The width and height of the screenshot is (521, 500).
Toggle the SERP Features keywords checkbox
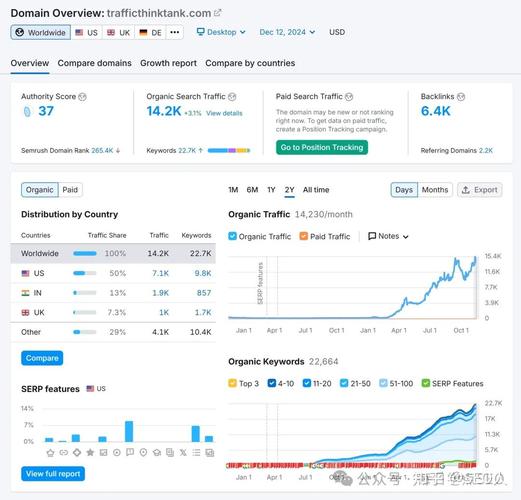click(x=426, y=383)
